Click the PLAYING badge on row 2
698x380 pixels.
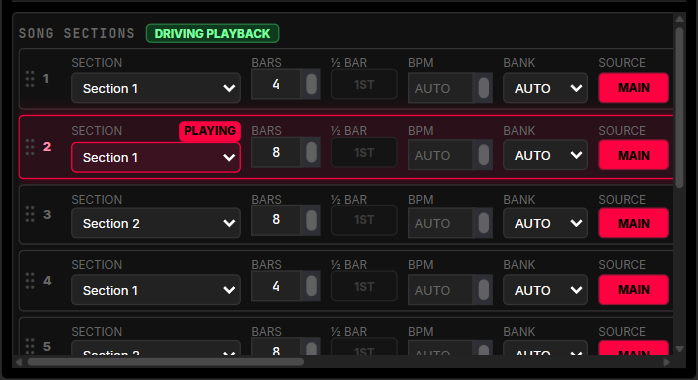[210, 131]
